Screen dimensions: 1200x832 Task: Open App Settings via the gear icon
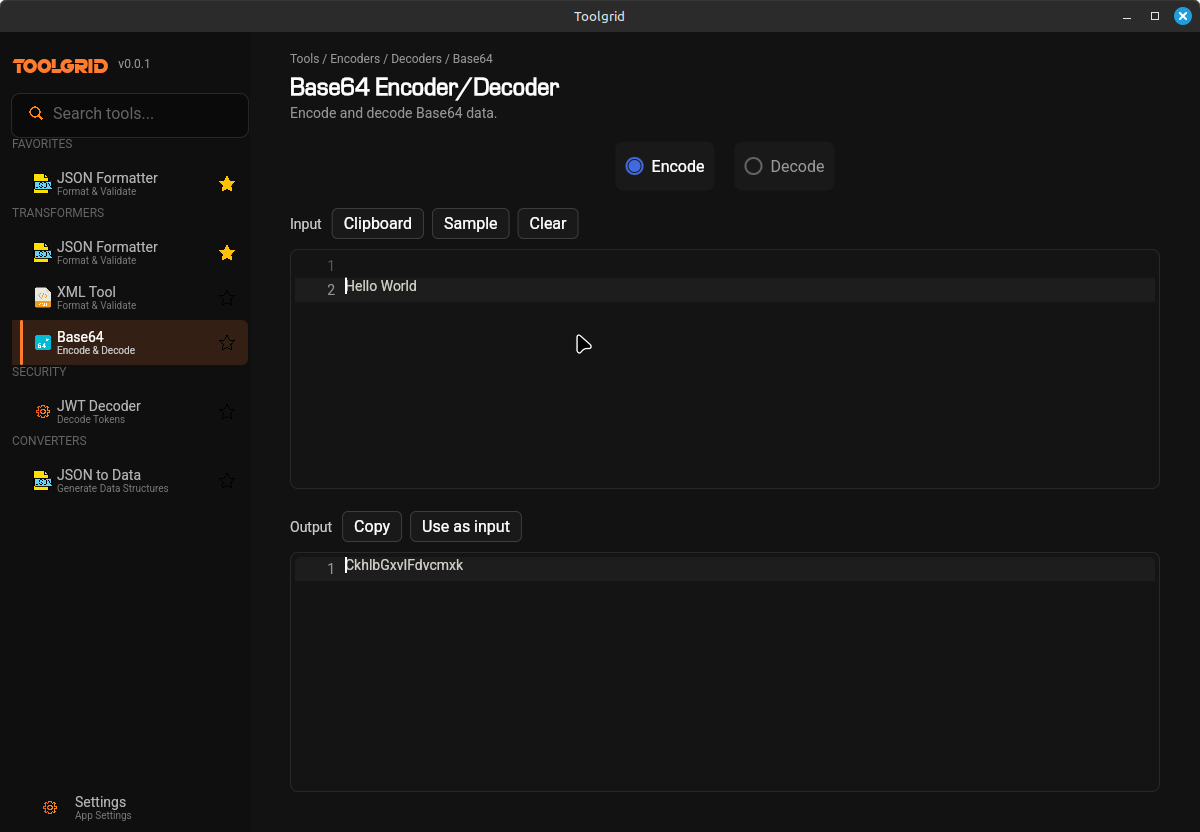[50, 807]
